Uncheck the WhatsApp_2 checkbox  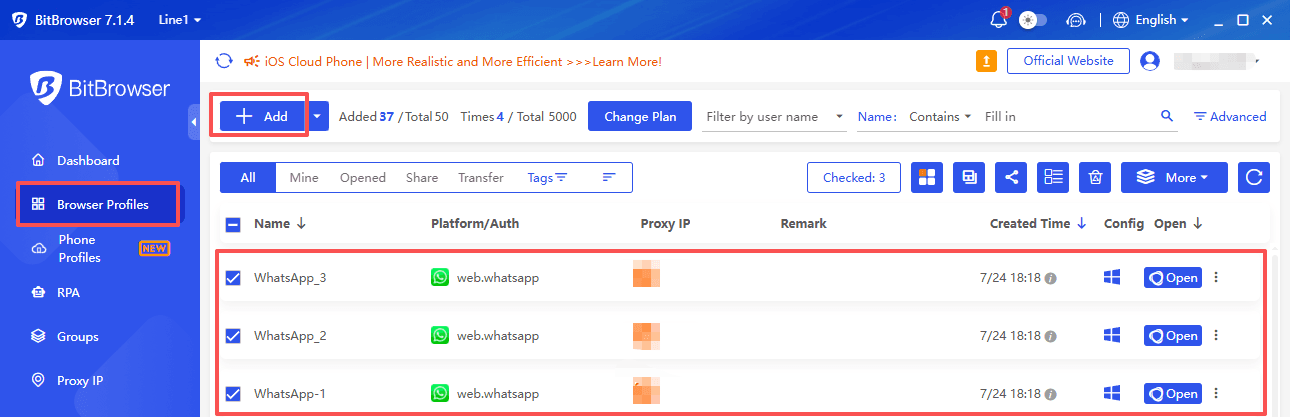tap(233, 336)
